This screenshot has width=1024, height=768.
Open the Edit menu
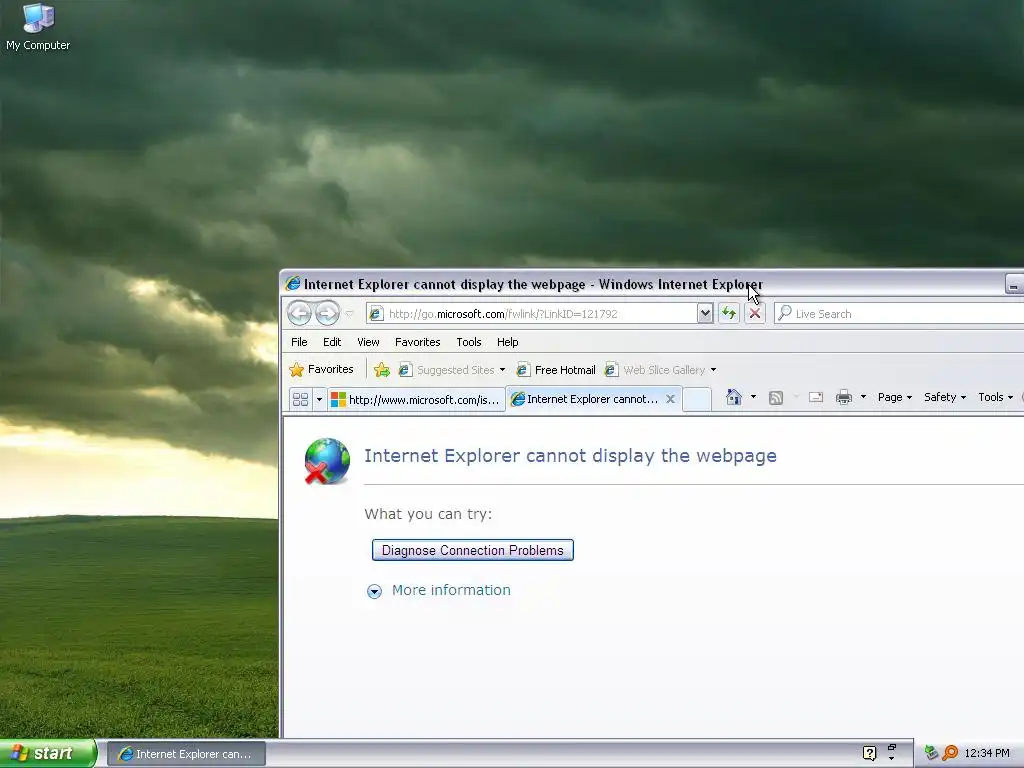(x=332, y=342)
